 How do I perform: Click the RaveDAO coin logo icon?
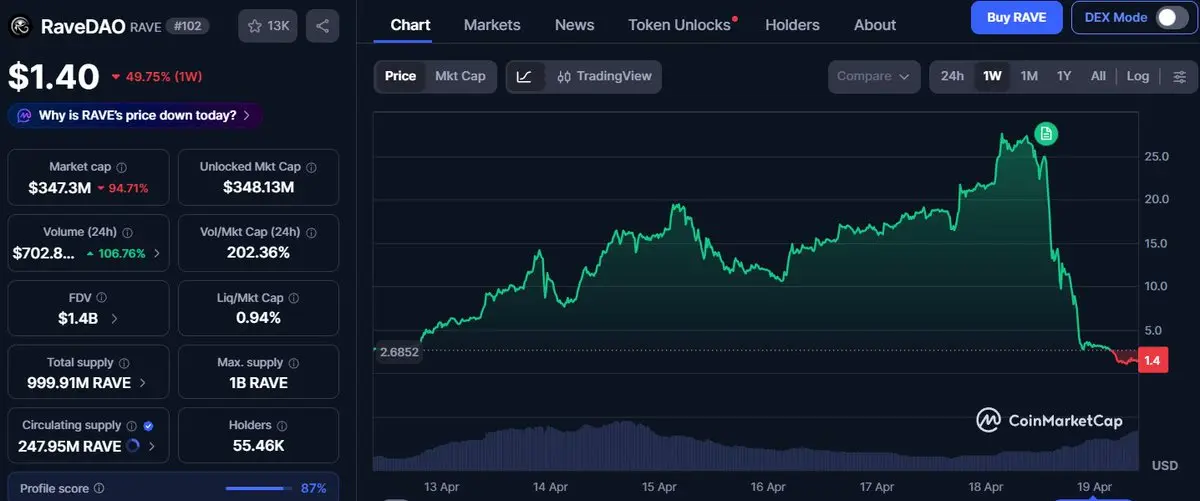[x=20, y=26]
